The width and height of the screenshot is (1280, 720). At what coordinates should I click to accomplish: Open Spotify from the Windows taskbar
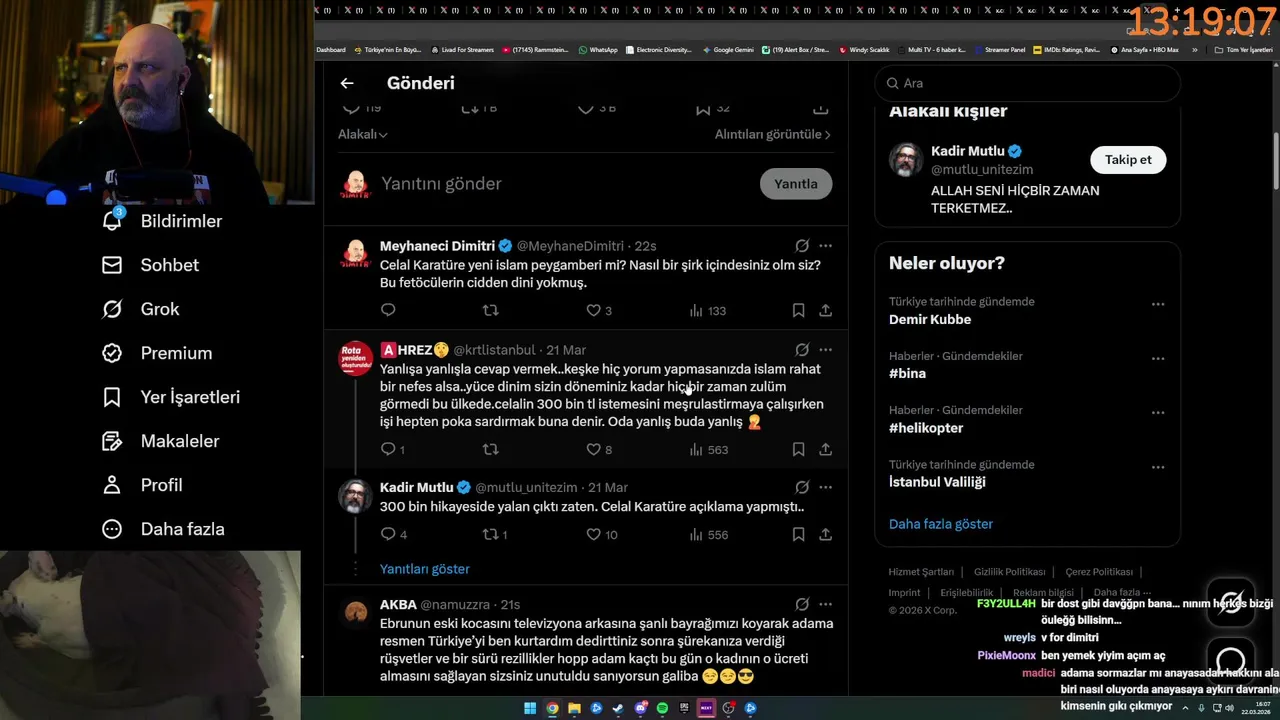click(662, 708)
